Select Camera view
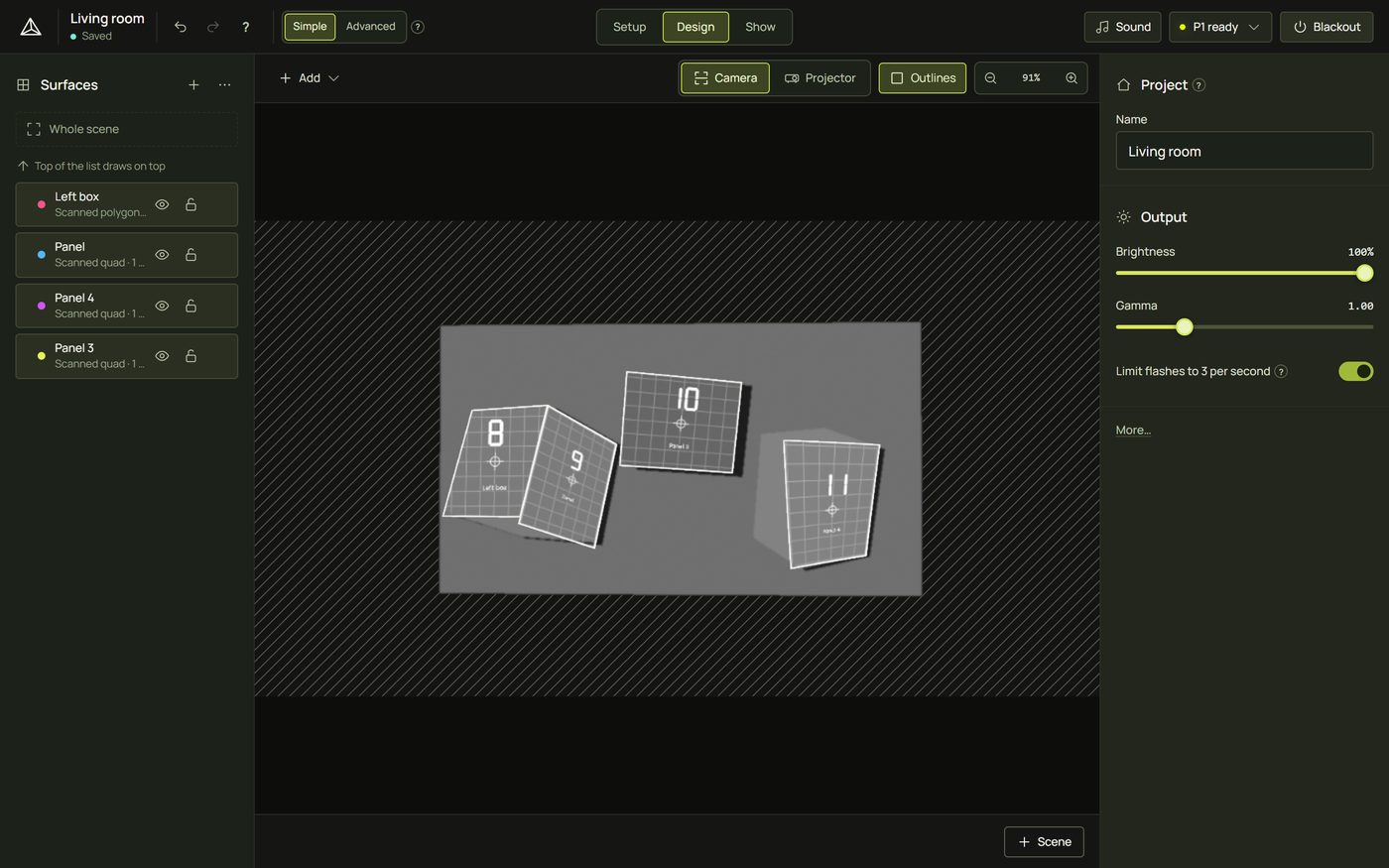 tap(725, 78)
